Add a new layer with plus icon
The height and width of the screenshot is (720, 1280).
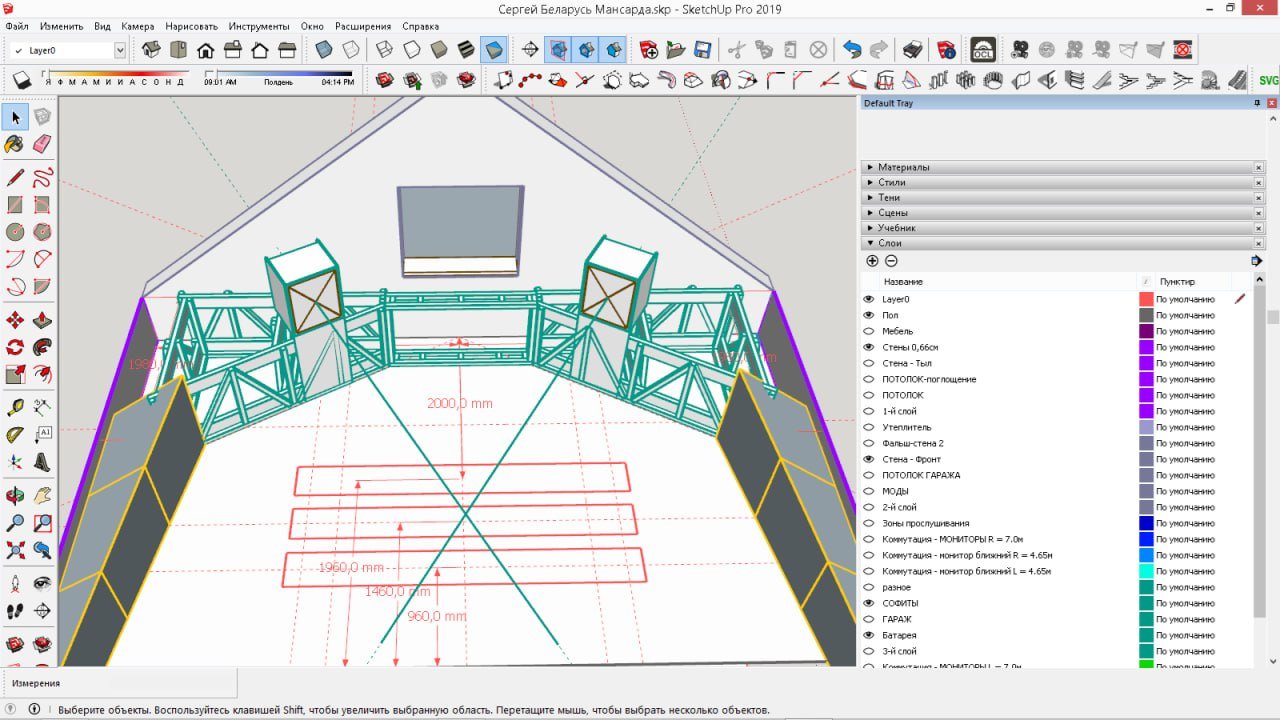872,261
